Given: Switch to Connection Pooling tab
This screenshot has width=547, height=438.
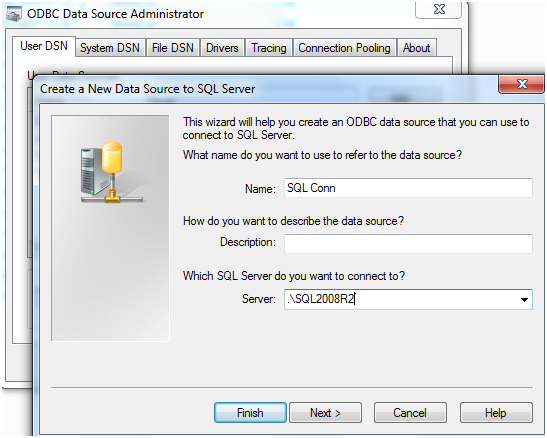Looking at the screenshot, I should coord(344,48).
